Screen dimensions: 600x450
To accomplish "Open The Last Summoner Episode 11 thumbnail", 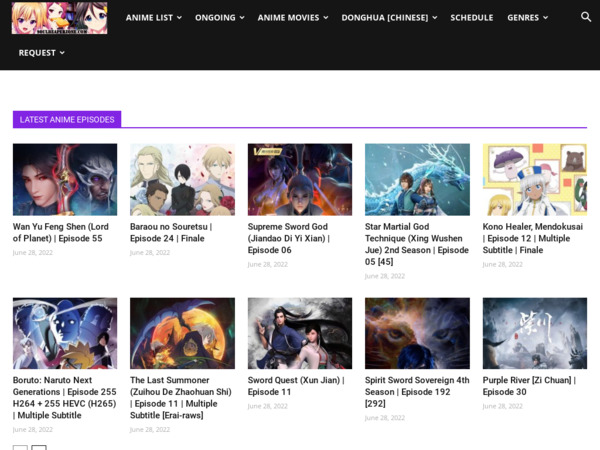I will (x=183, y=333).
